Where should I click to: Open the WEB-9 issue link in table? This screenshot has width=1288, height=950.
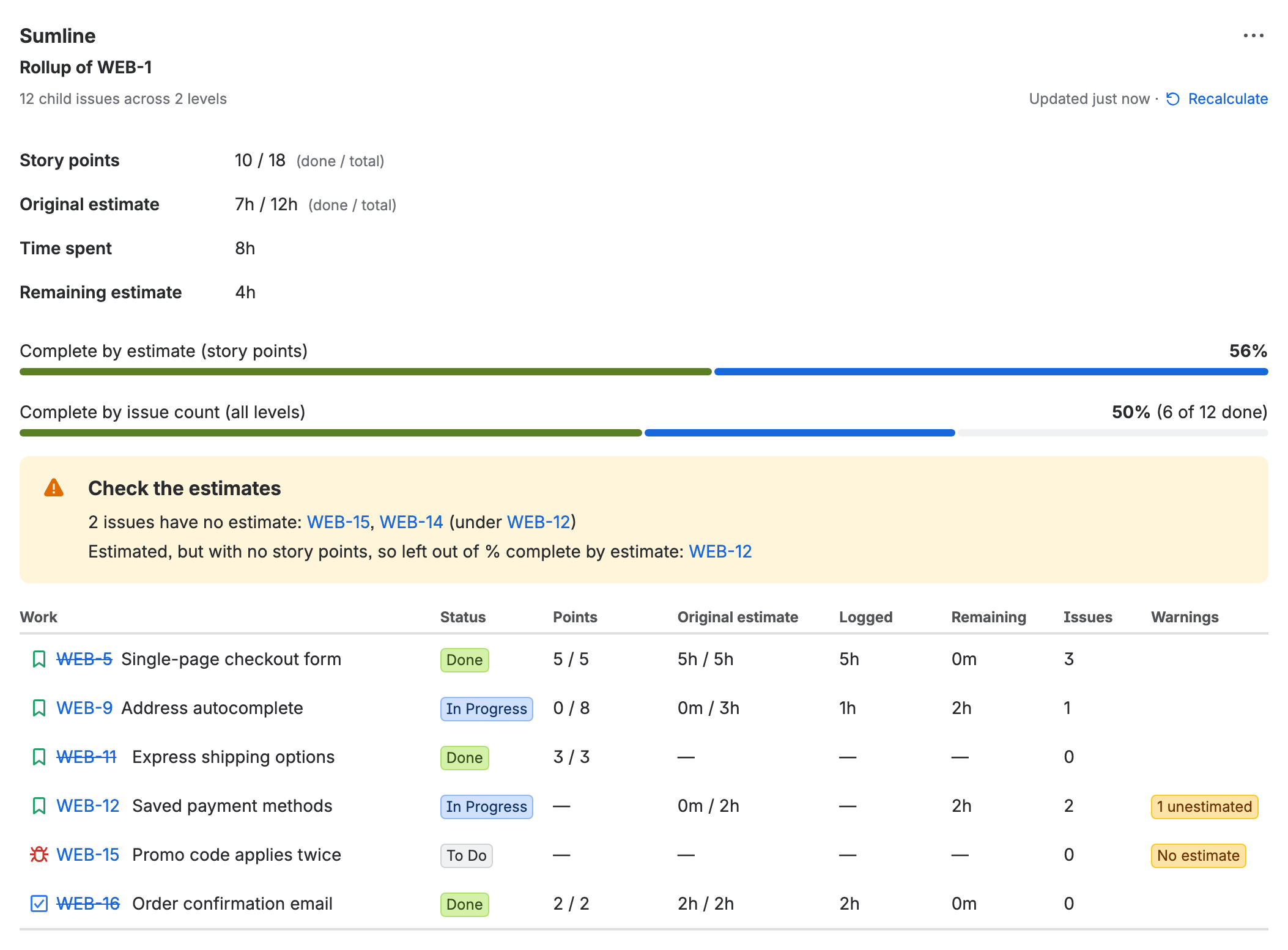click(84, 708)
